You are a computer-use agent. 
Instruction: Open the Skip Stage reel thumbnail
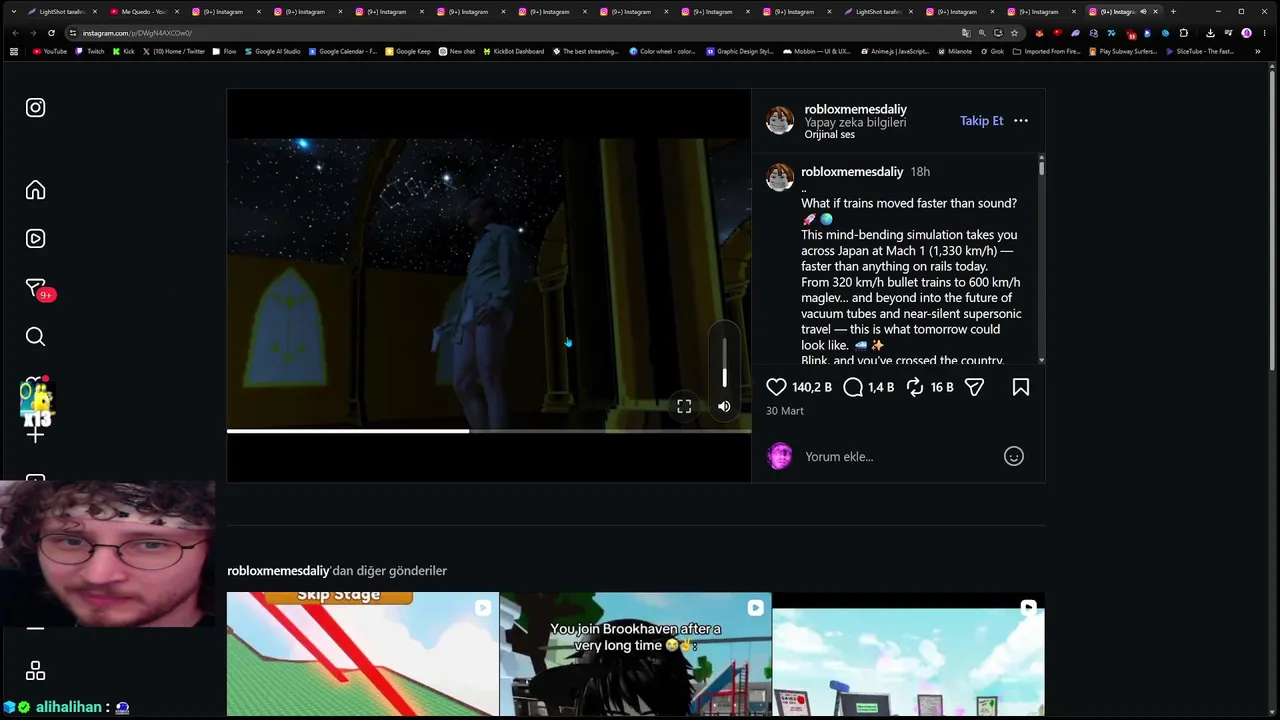362,654
